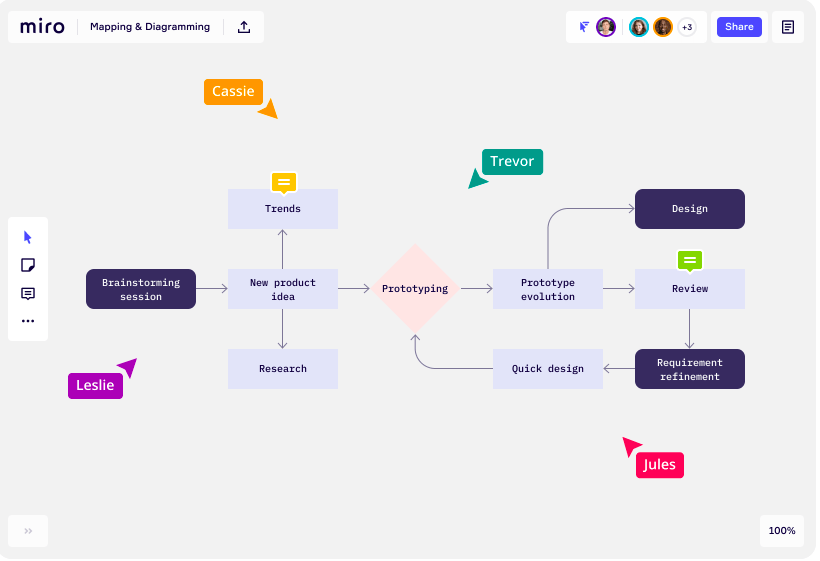Select the Research box
Screen dimensions: 820x561
pos(284,370)
